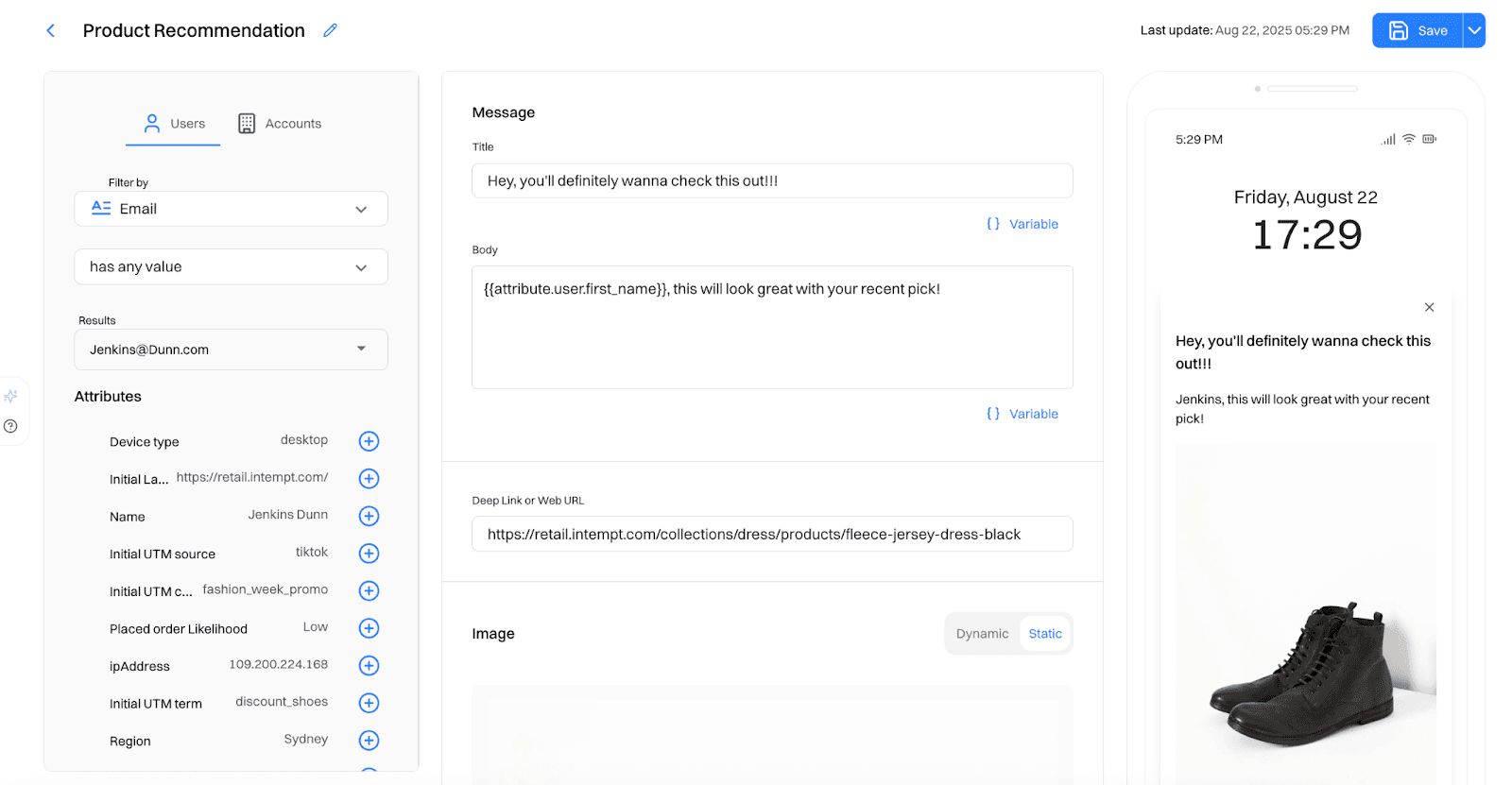Click the plus icon next to Region
1512x785 pixels.
point(369,741)
